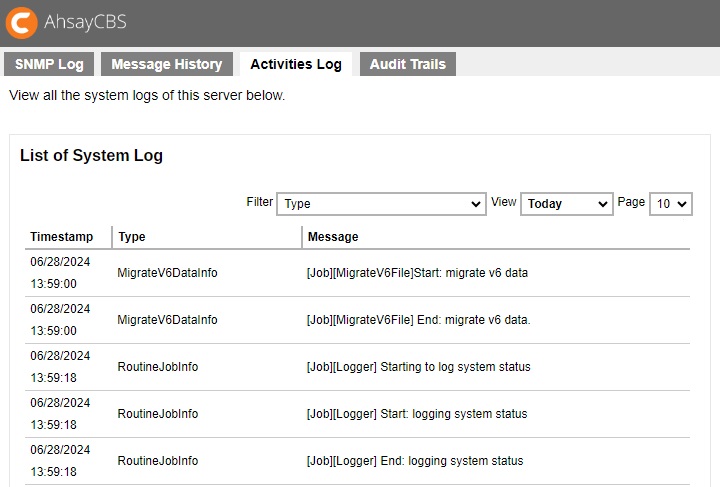Open the View dropdown showing Today
The width and height of the screenshot is (720, 487).
pos(566,203)
